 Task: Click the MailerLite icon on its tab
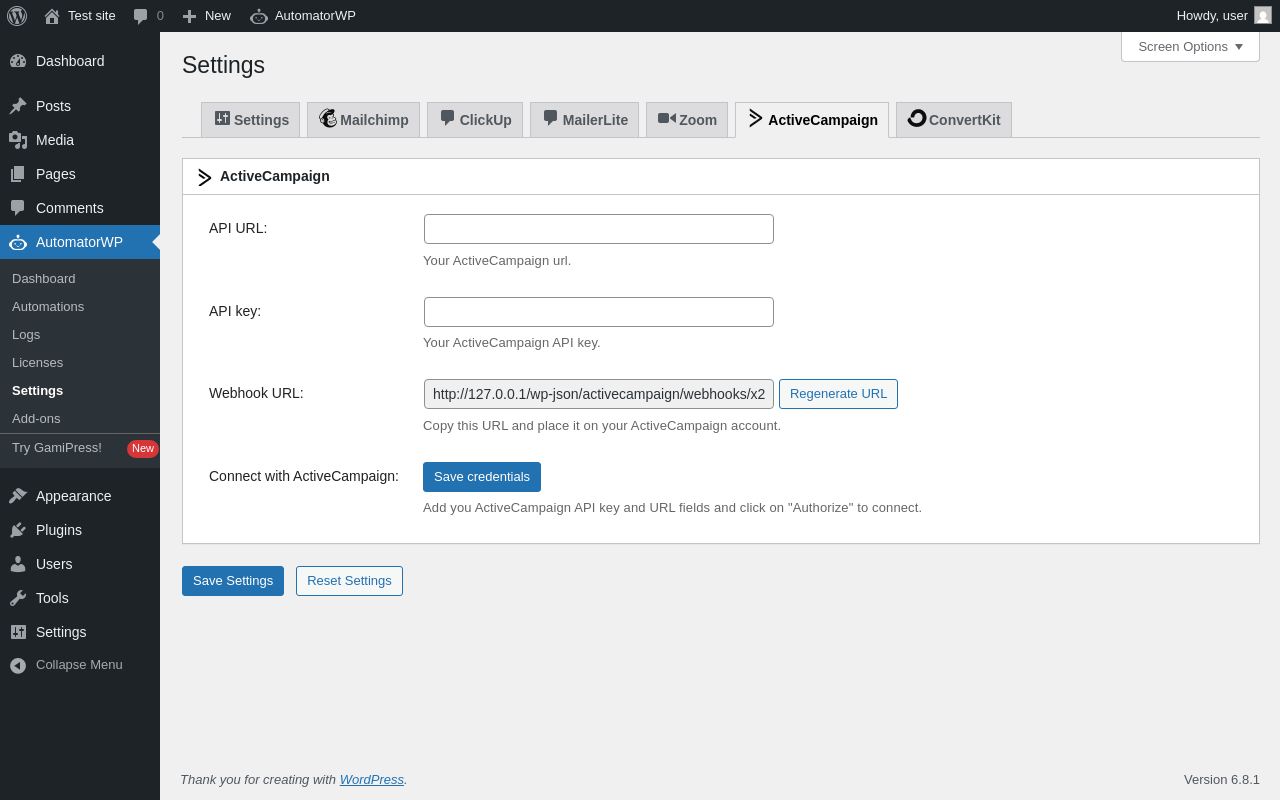pos(550,118)
